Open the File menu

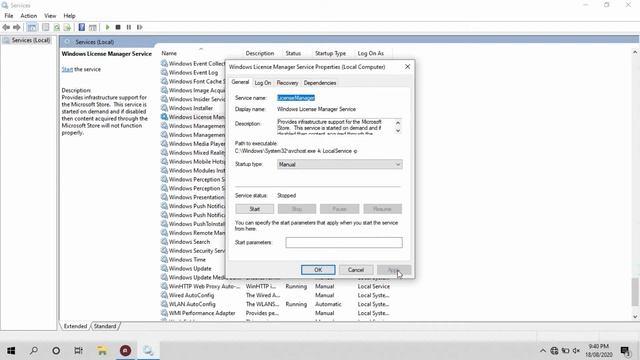click(x=9, y=16)
